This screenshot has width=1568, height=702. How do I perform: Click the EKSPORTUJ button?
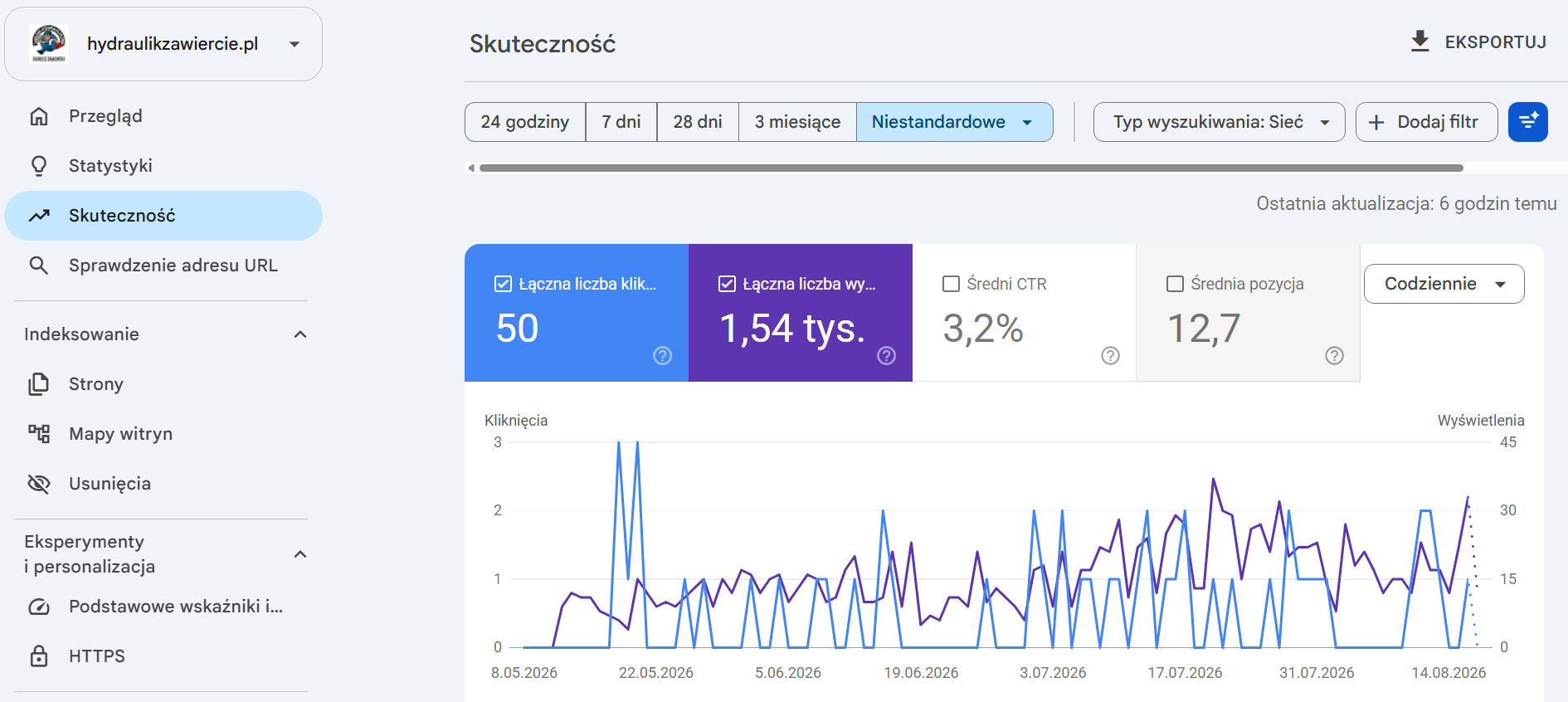pos(1478,41)
